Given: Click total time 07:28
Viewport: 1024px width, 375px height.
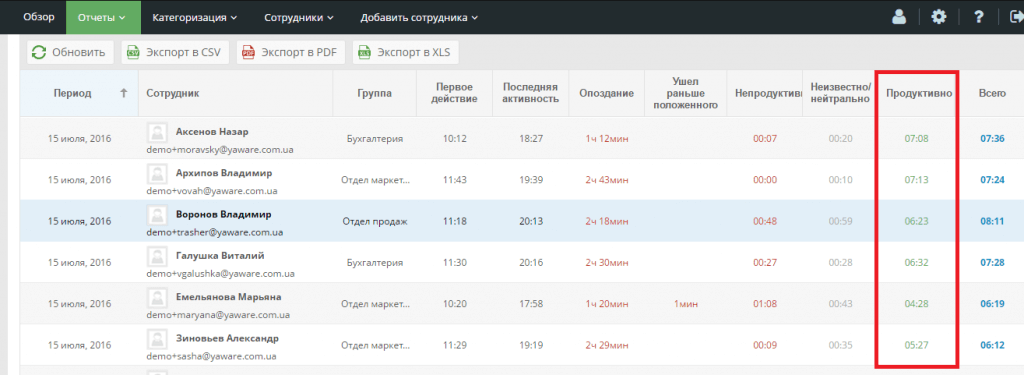Looking at the screenshot, I should (992, 263).
